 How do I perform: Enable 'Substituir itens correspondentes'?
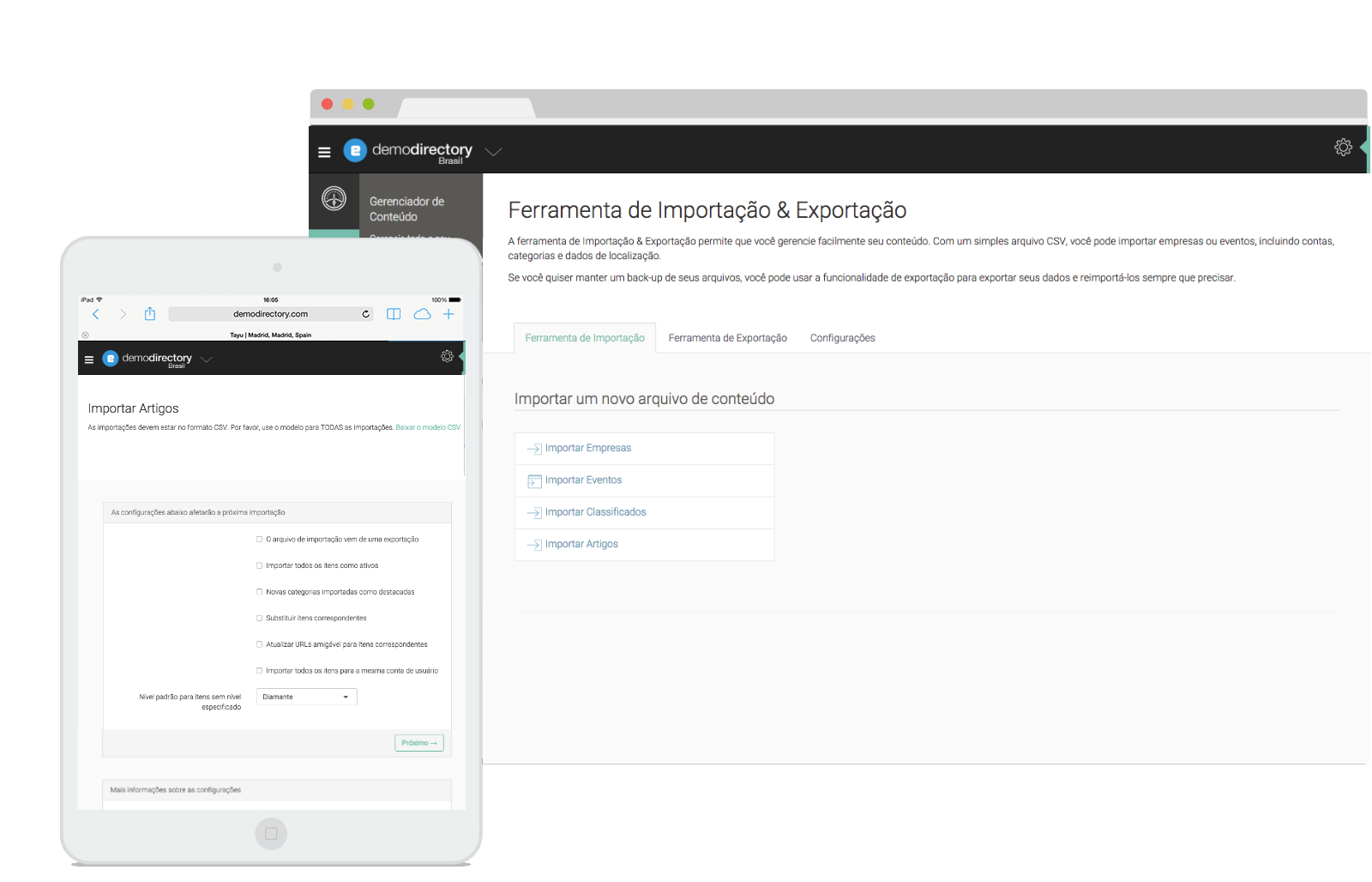pos(259,618)
